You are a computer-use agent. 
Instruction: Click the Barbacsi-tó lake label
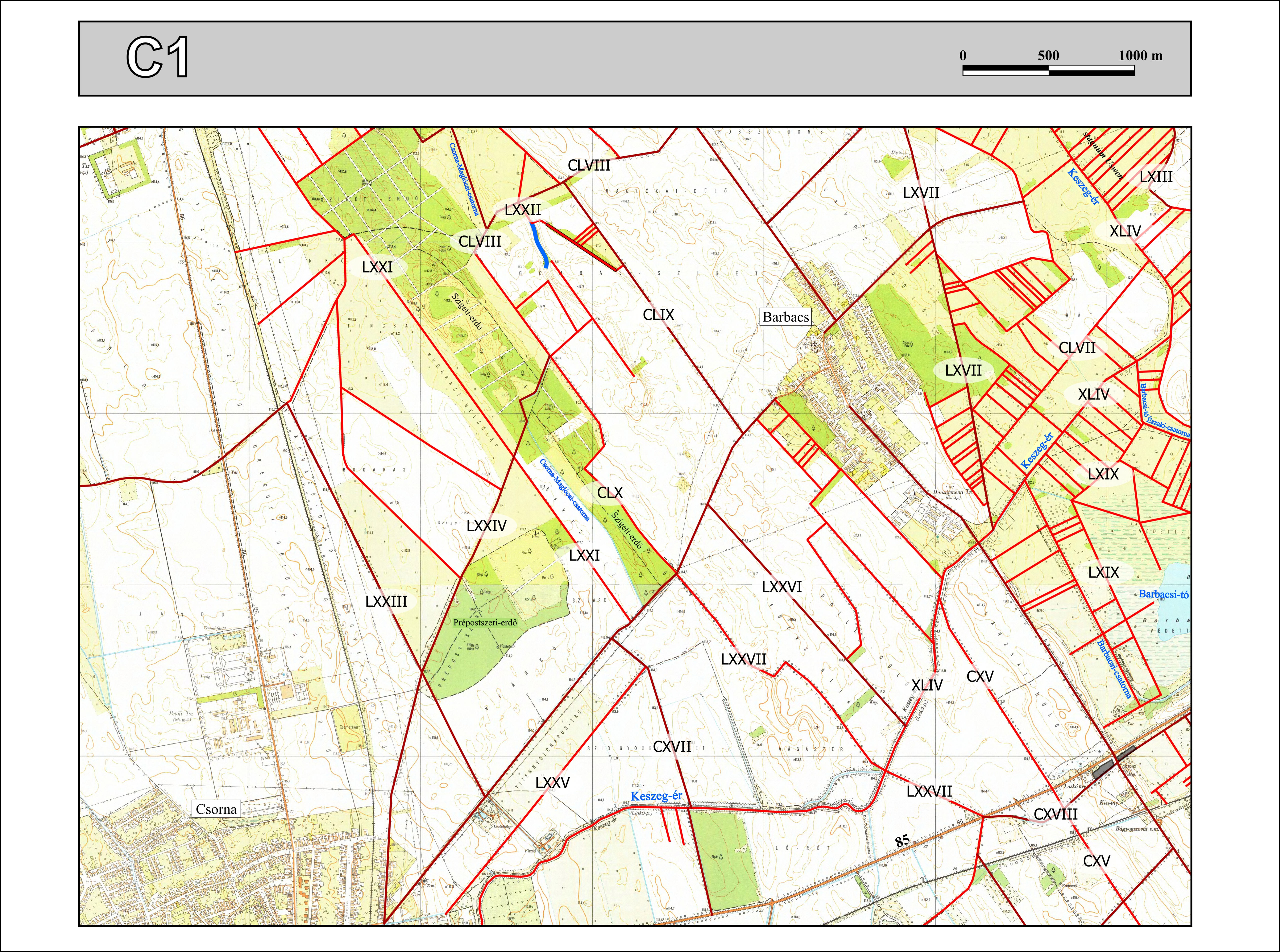tap(1163, 594)
